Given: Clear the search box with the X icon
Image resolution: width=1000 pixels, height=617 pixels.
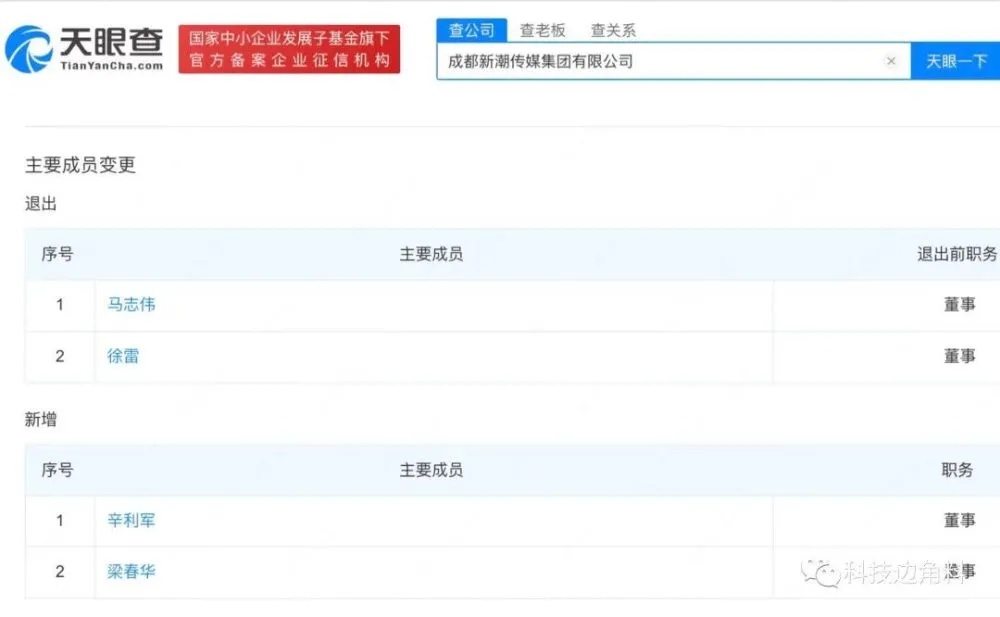Looking at the screenshot, I should (x=891, y=61).
